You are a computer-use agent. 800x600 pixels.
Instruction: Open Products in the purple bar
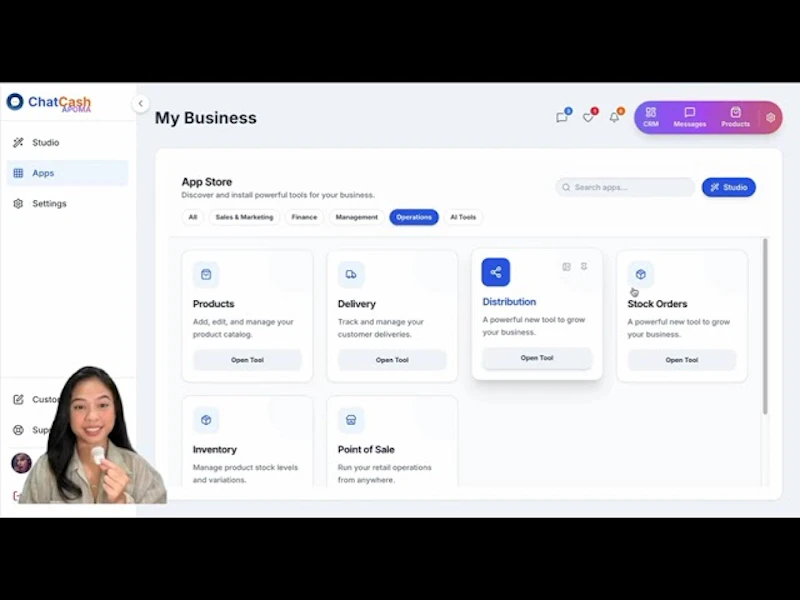[x=735, y=117]
